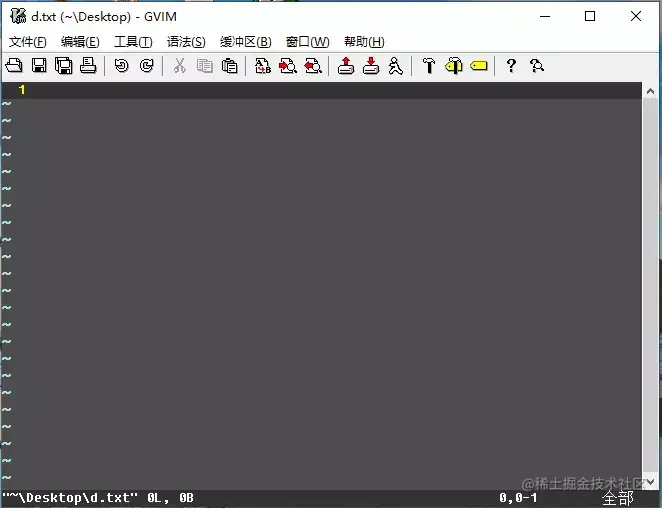Click the Open file toolbar icon
The image size is (662, 508).
14,66
